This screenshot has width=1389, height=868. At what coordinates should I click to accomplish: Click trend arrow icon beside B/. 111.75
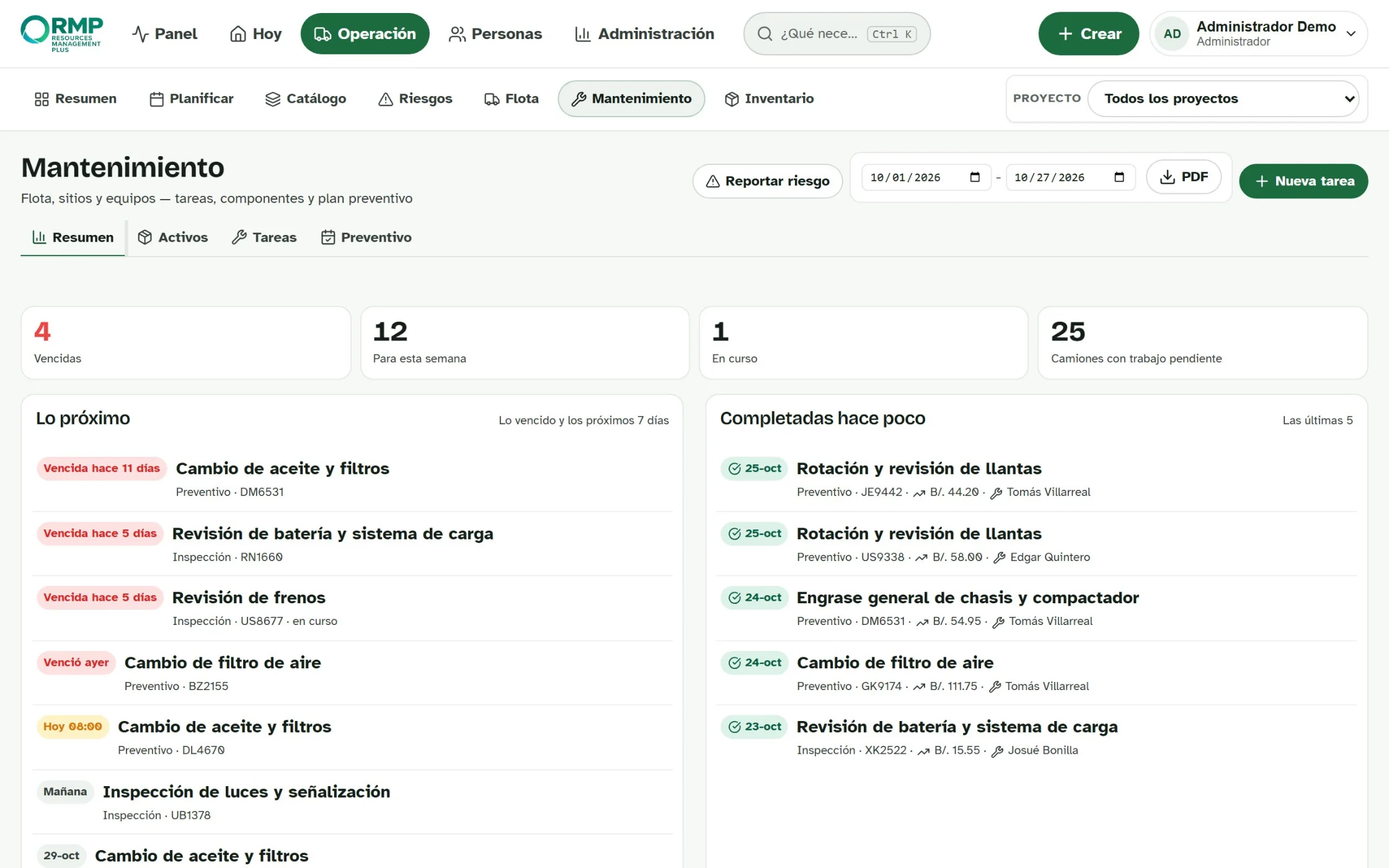click(x=919, y=686)
